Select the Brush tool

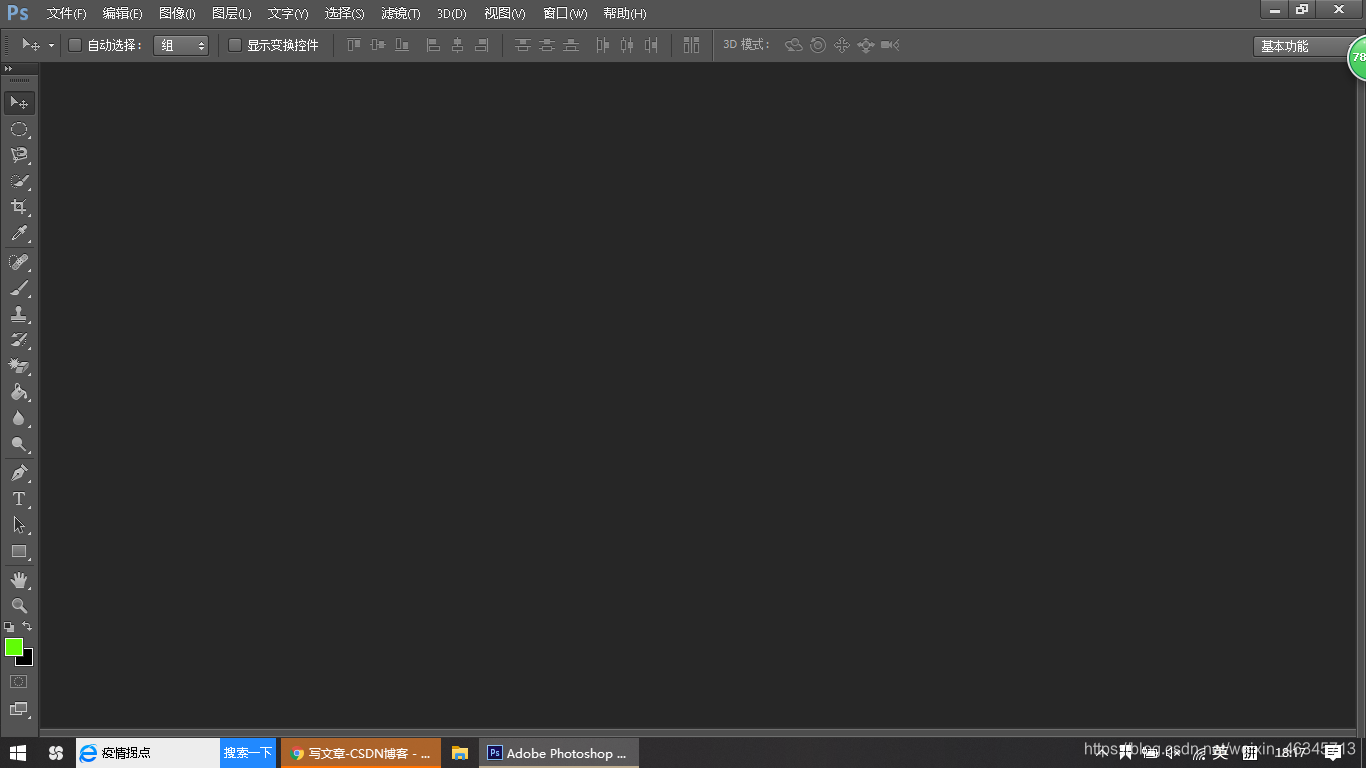click(19, 288)
